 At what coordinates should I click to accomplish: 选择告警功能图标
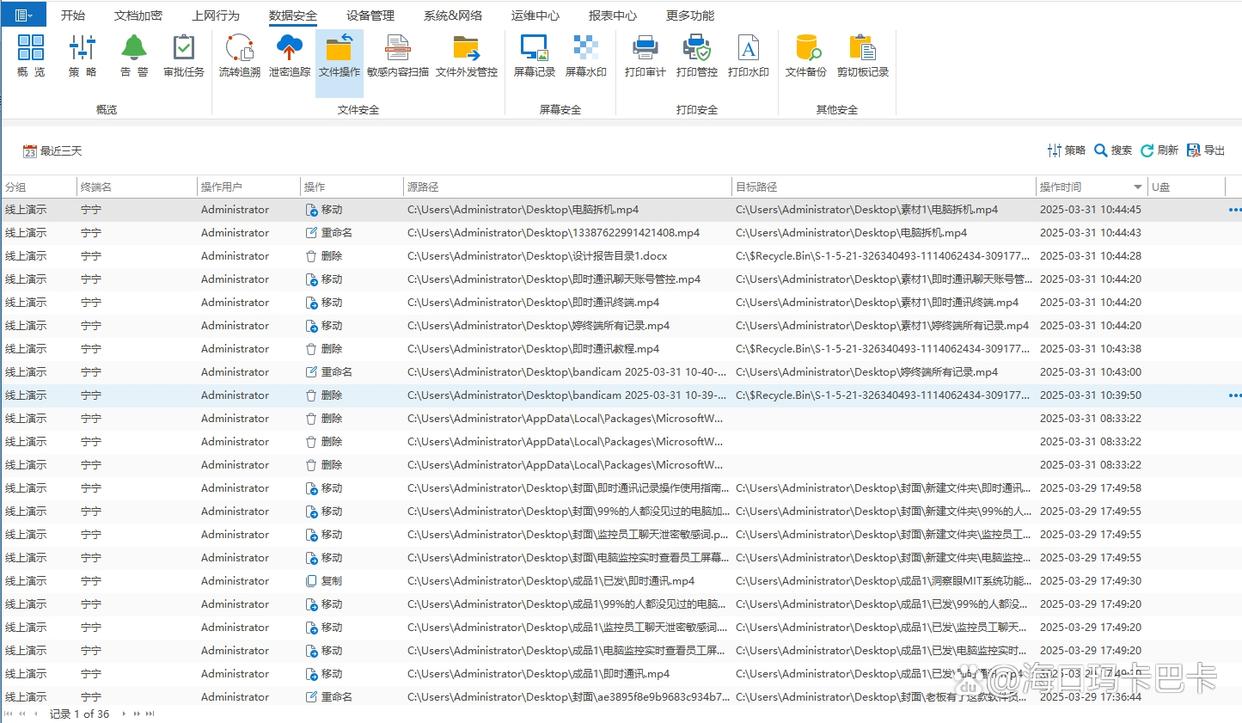coord(133,55)
